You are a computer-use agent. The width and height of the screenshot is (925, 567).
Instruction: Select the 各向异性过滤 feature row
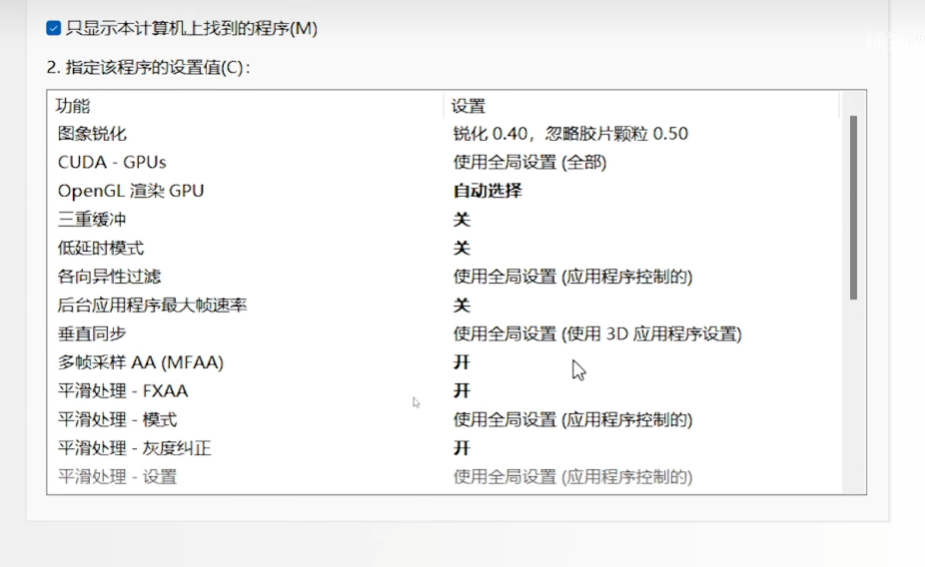[109, 277]
